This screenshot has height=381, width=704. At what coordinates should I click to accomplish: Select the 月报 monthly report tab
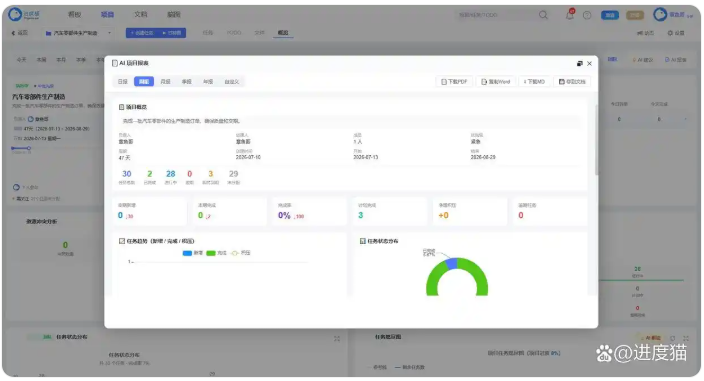pos(165,82)
